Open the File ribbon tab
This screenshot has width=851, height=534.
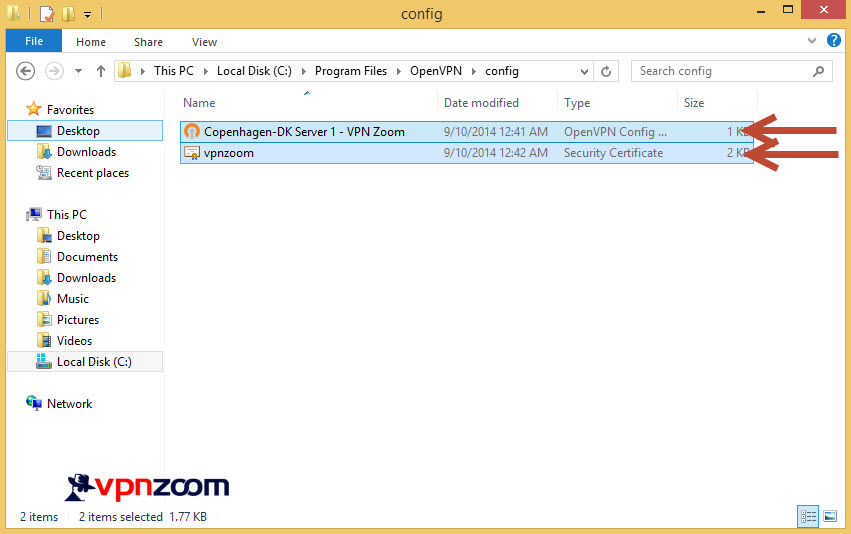[x=34, y=41]
